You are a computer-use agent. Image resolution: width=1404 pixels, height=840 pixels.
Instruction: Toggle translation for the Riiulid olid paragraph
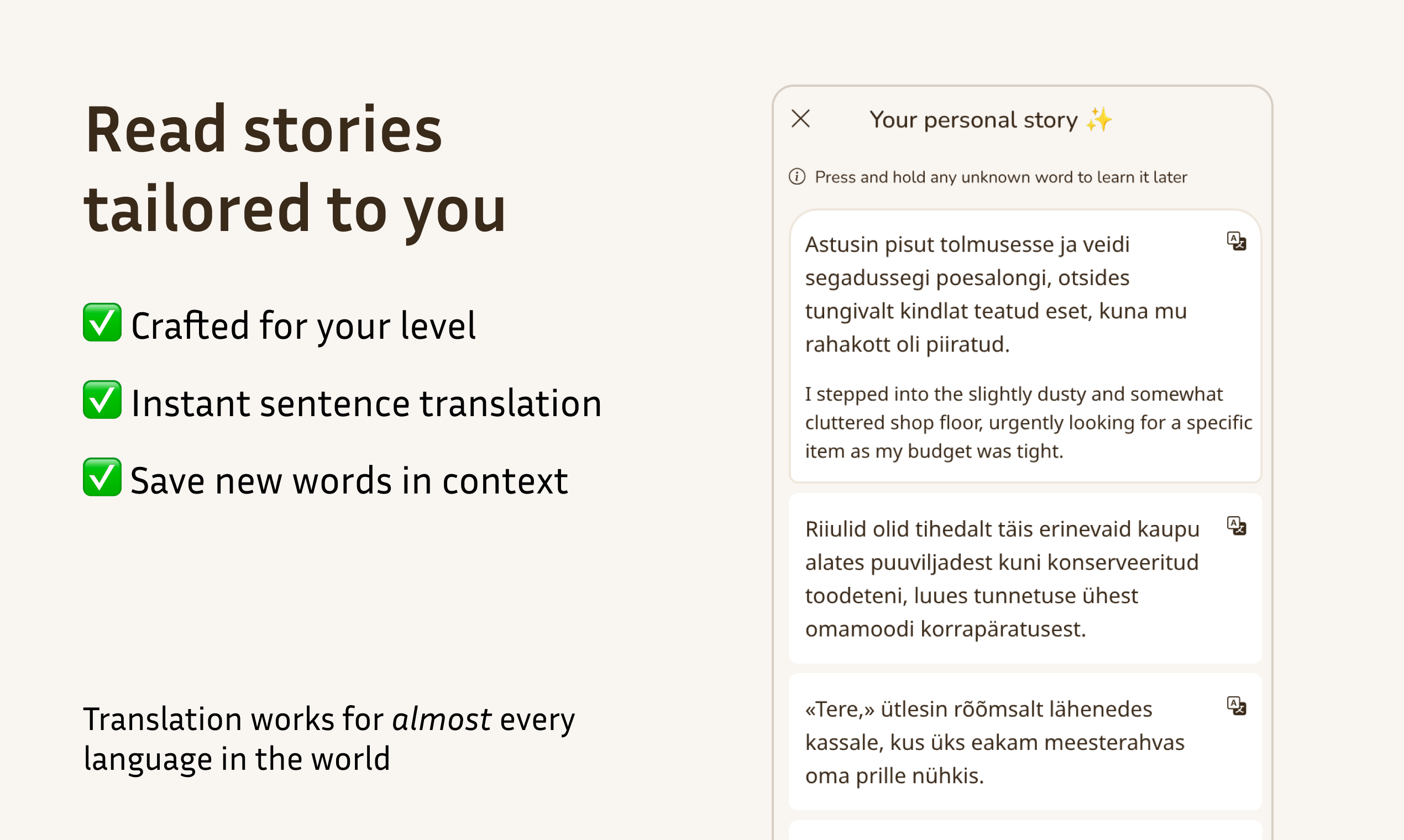tap(1237, 526)
